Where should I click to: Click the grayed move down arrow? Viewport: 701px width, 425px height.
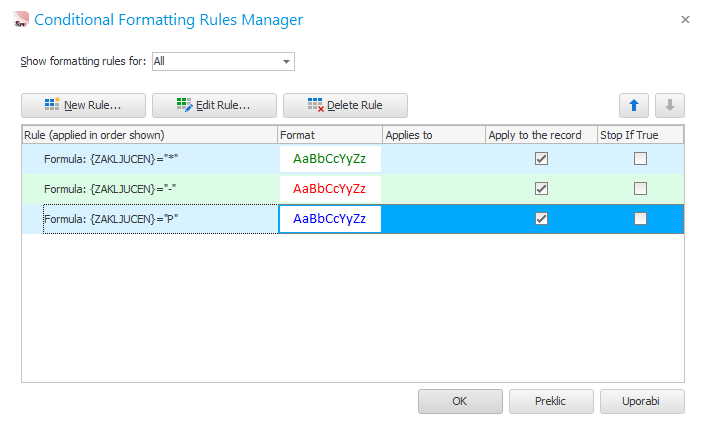click(669, 105)
